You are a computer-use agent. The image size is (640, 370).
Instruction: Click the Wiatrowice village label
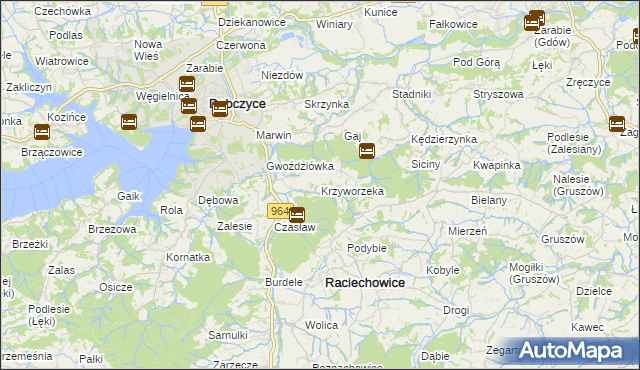click(x=62, y=62)
